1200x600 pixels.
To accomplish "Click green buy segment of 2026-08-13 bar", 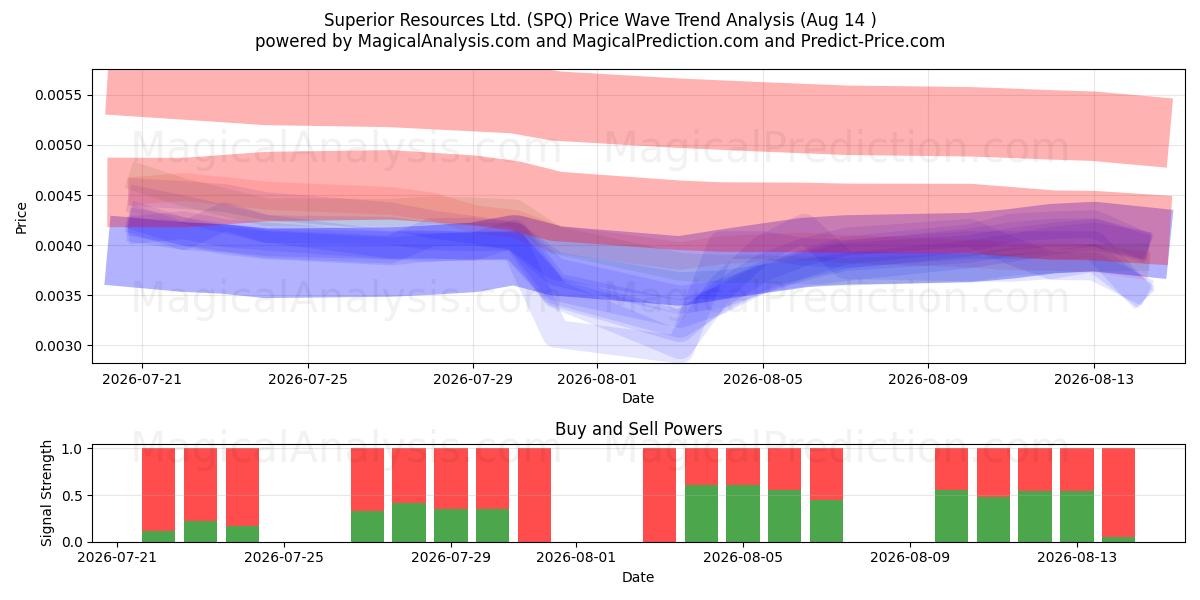I will coord(1077,517).
